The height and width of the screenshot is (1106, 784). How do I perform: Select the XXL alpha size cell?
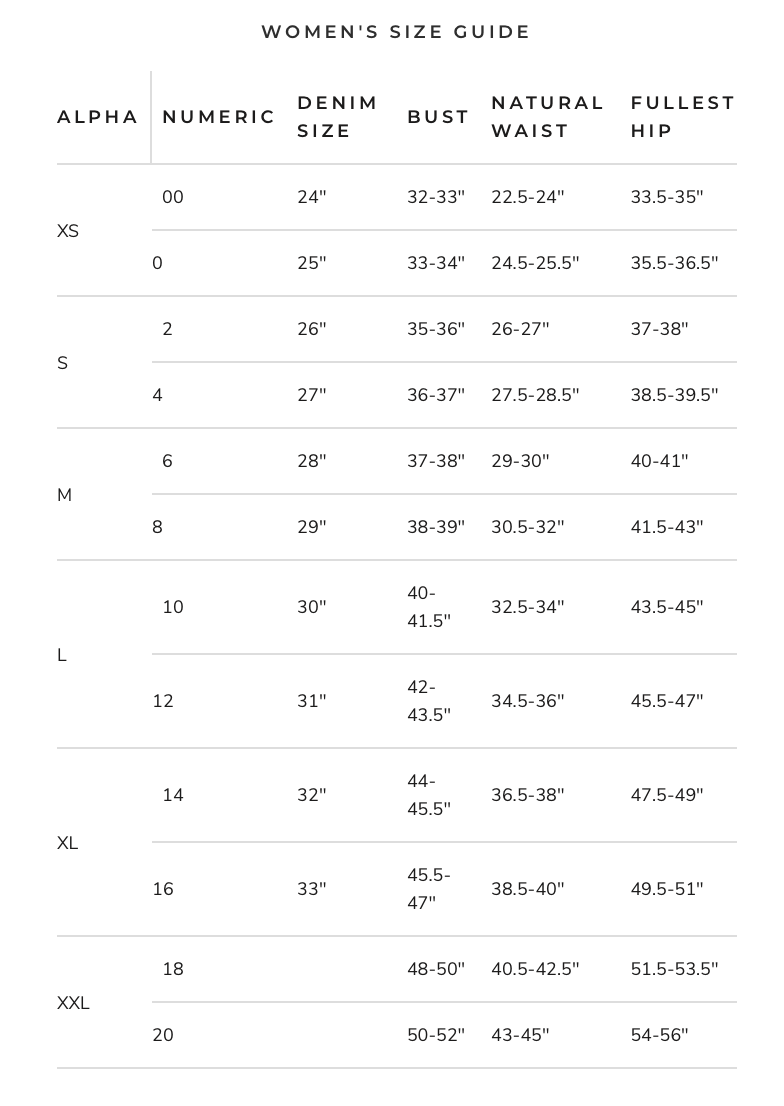(x=73, y=1003)
